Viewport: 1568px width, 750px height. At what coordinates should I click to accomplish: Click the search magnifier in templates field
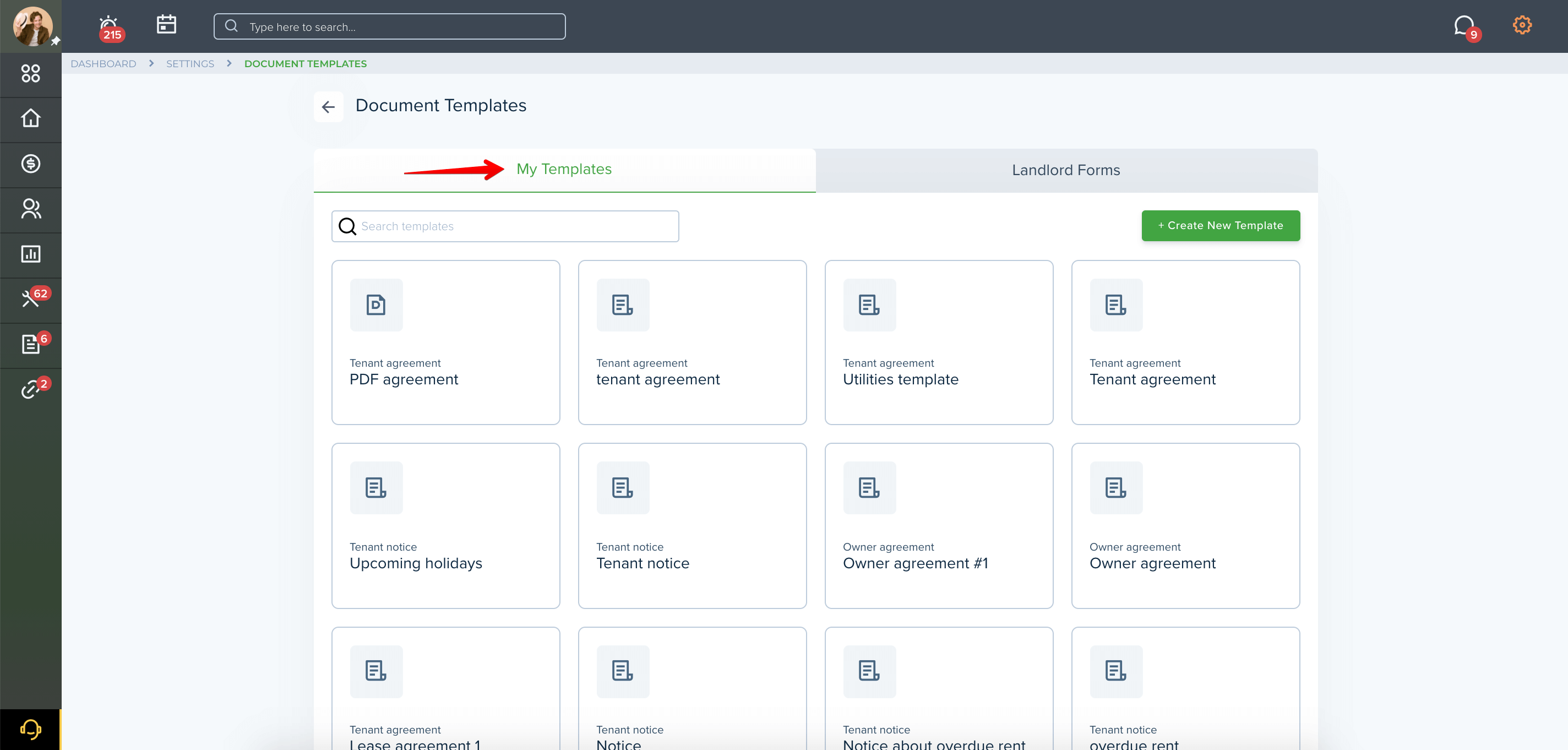(347, 226)
